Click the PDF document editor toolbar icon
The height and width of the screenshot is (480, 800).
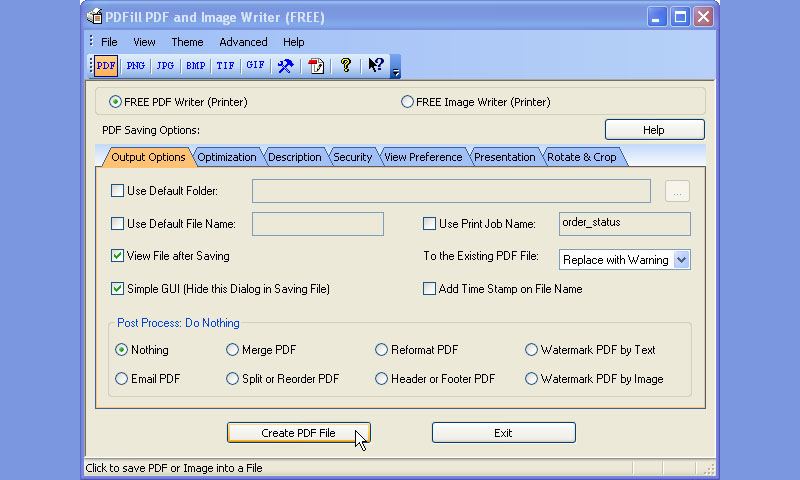316,66
